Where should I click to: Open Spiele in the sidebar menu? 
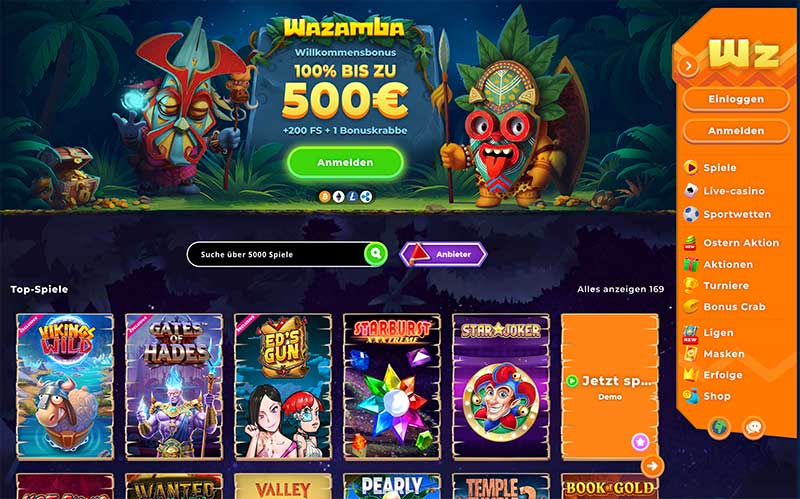[719, 167]
